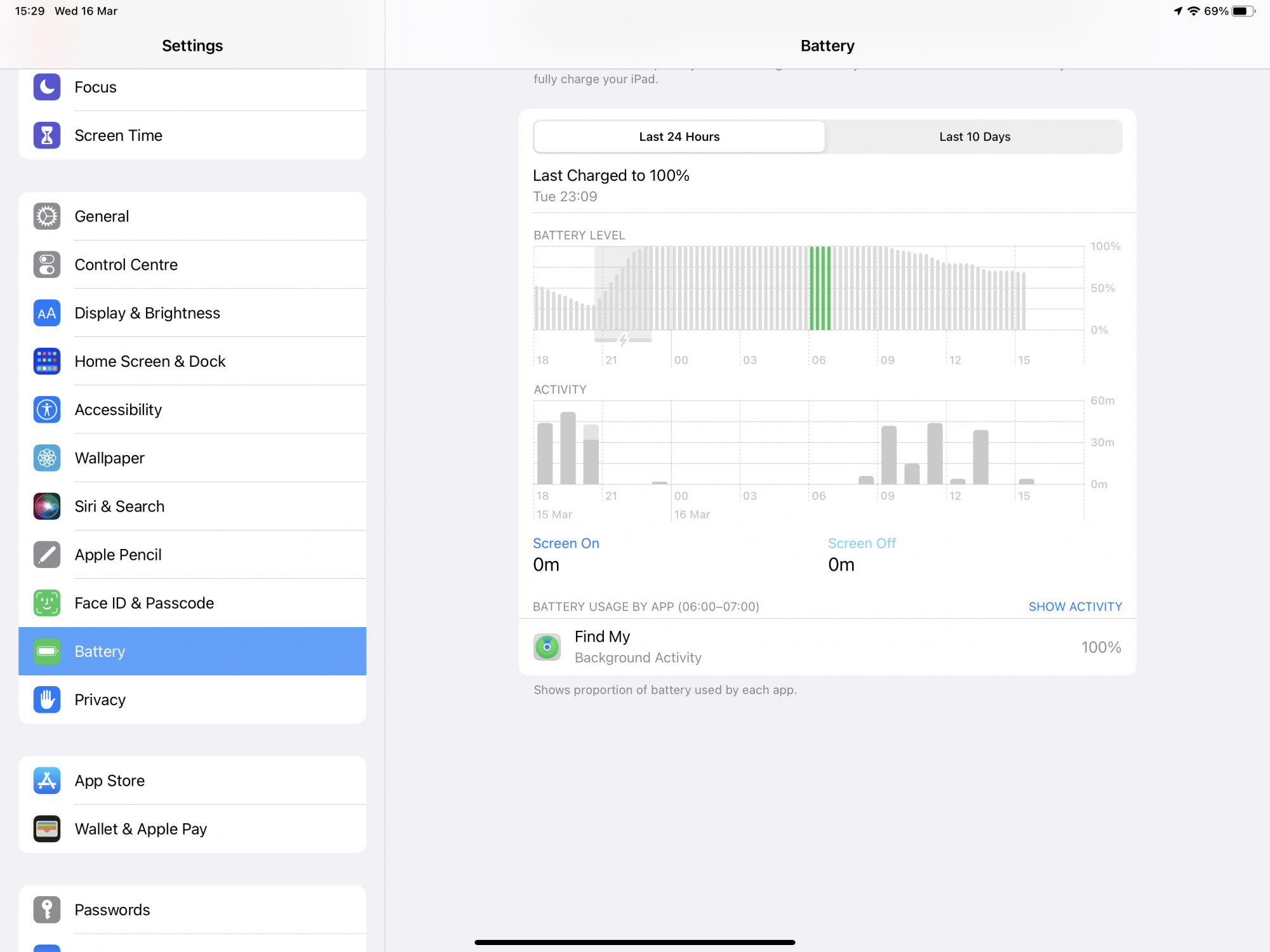This screenshot has height=952, width=1270.
Task: Open Accessibility via its blue icon
Action: pos(46,409)
